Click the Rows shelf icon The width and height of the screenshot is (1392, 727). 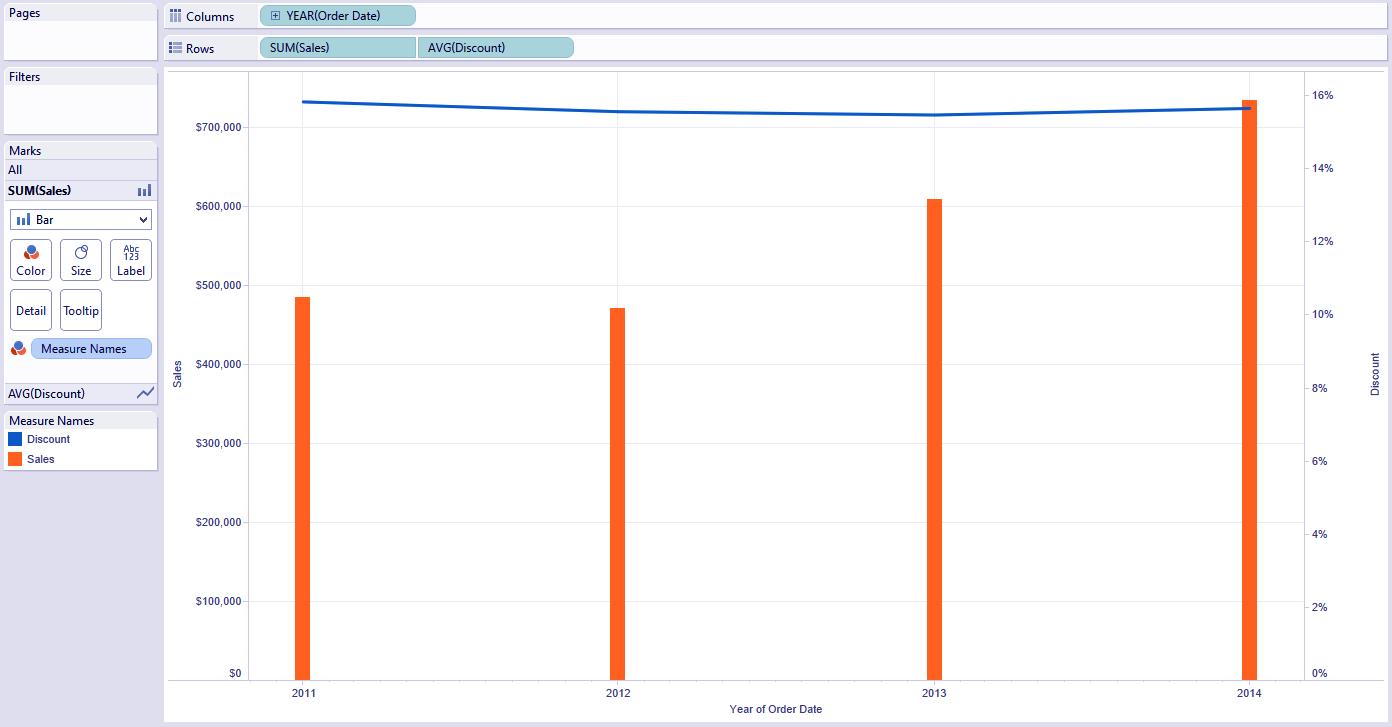pos(176,47)
